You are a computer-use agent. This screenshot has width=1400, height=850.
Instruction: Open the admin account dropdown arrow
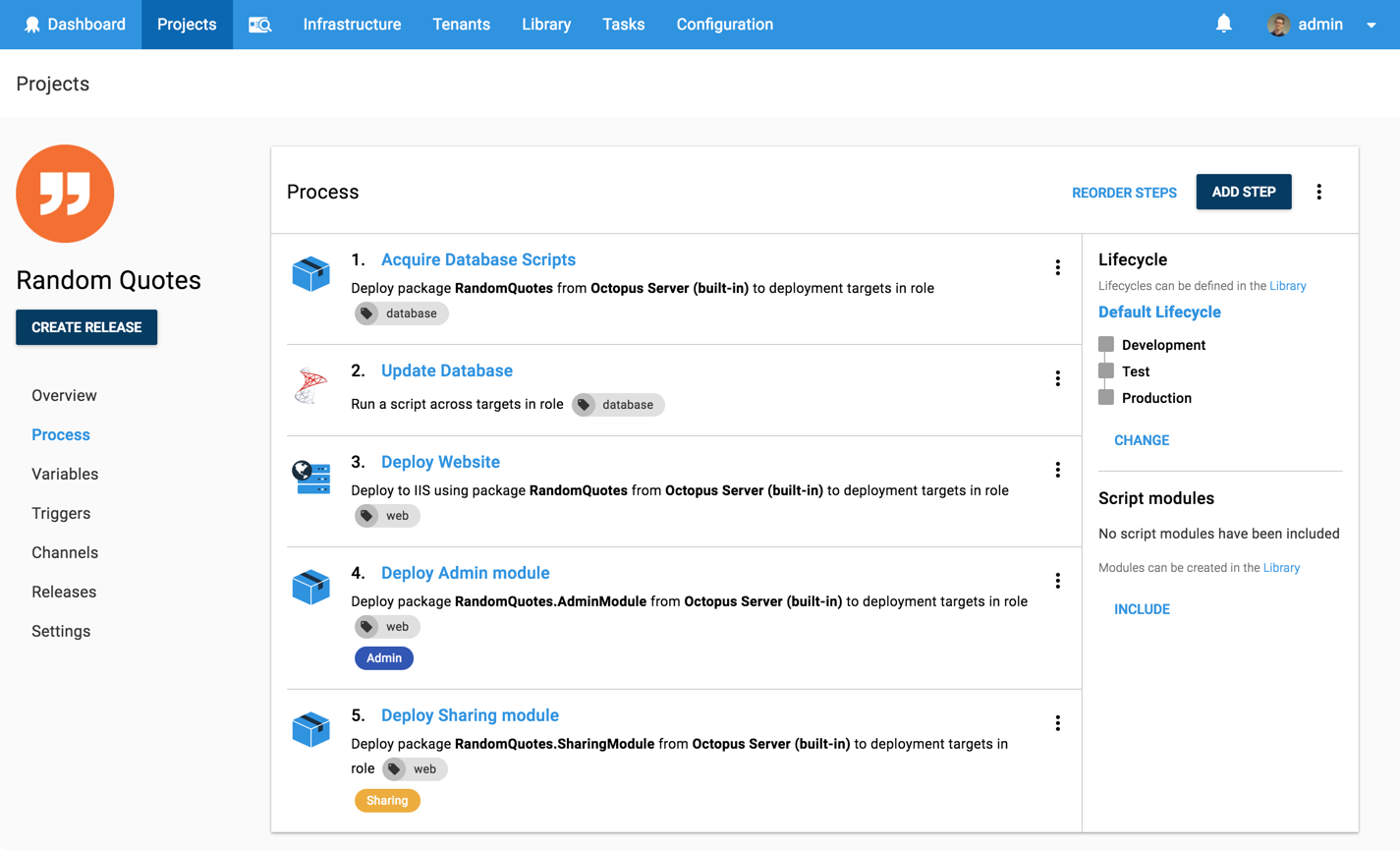pos(1372,25)
